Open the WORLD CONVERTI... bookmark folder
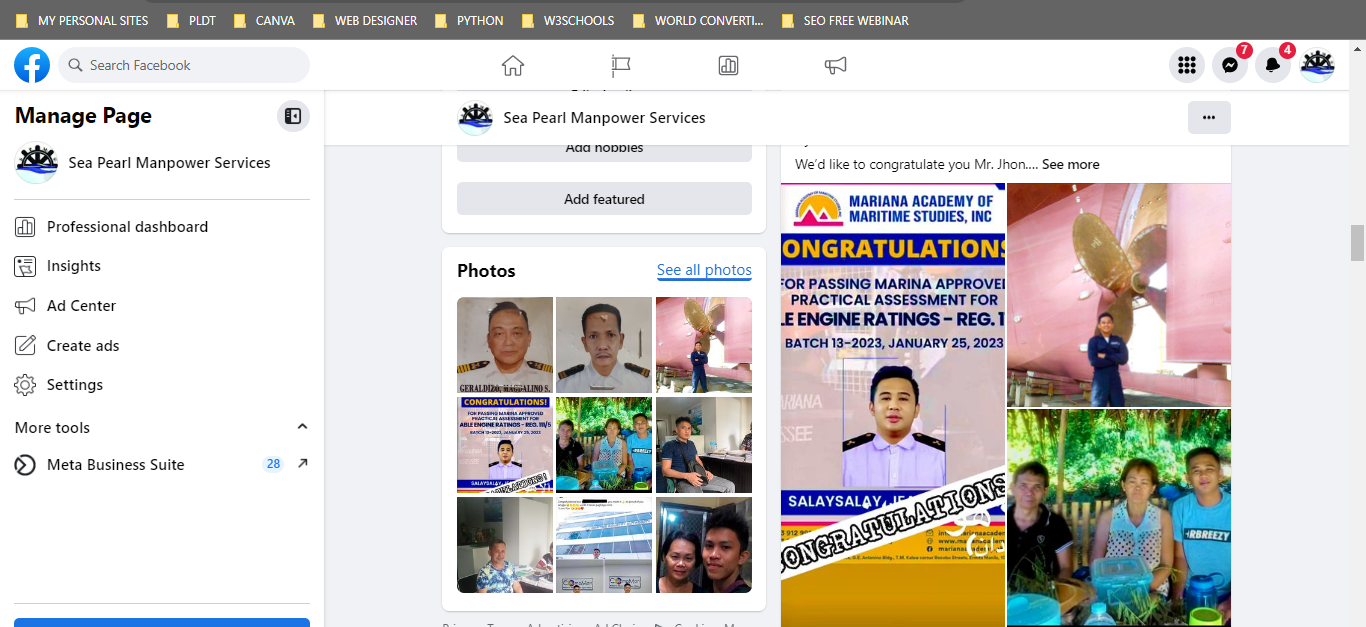Screen dimensions: 1366x627 698,20
